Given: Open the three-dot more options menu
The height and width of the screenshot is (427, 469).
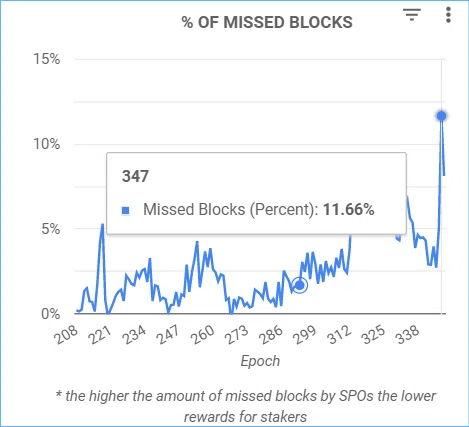Looking at the screenshot, I should click(448, 15).
